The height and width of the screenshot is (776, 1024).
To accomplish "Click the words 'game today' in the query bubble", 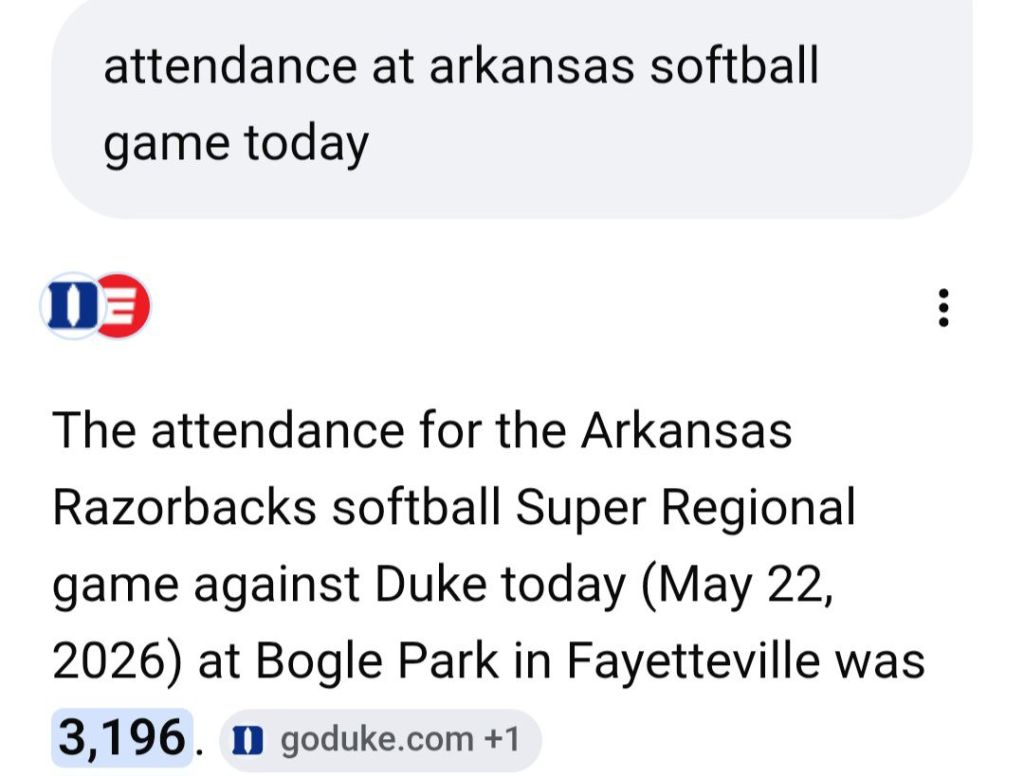I will point(236,144).
